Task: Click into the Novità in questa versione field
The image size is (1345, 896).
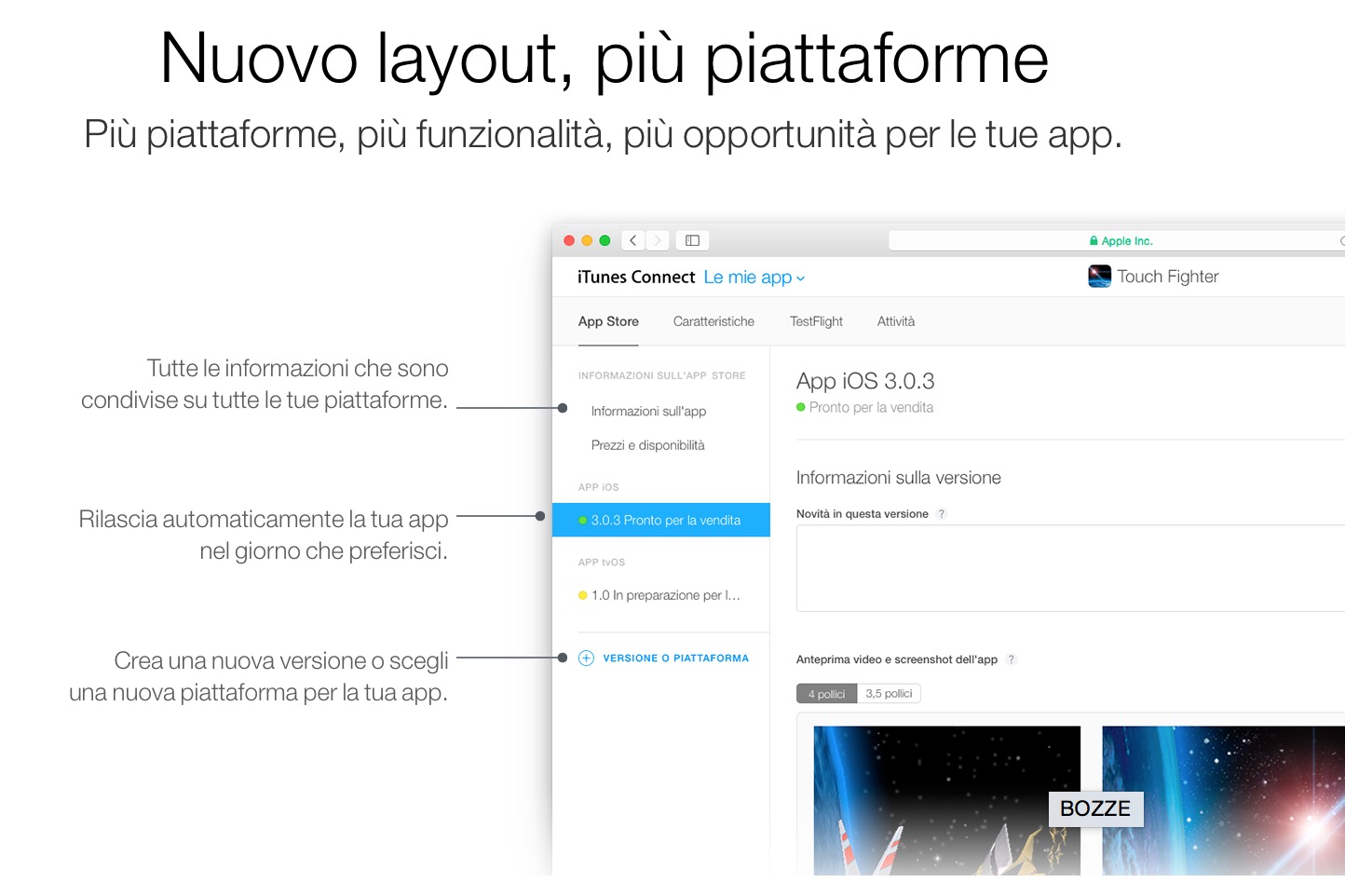Action: tap(1071, 568)
